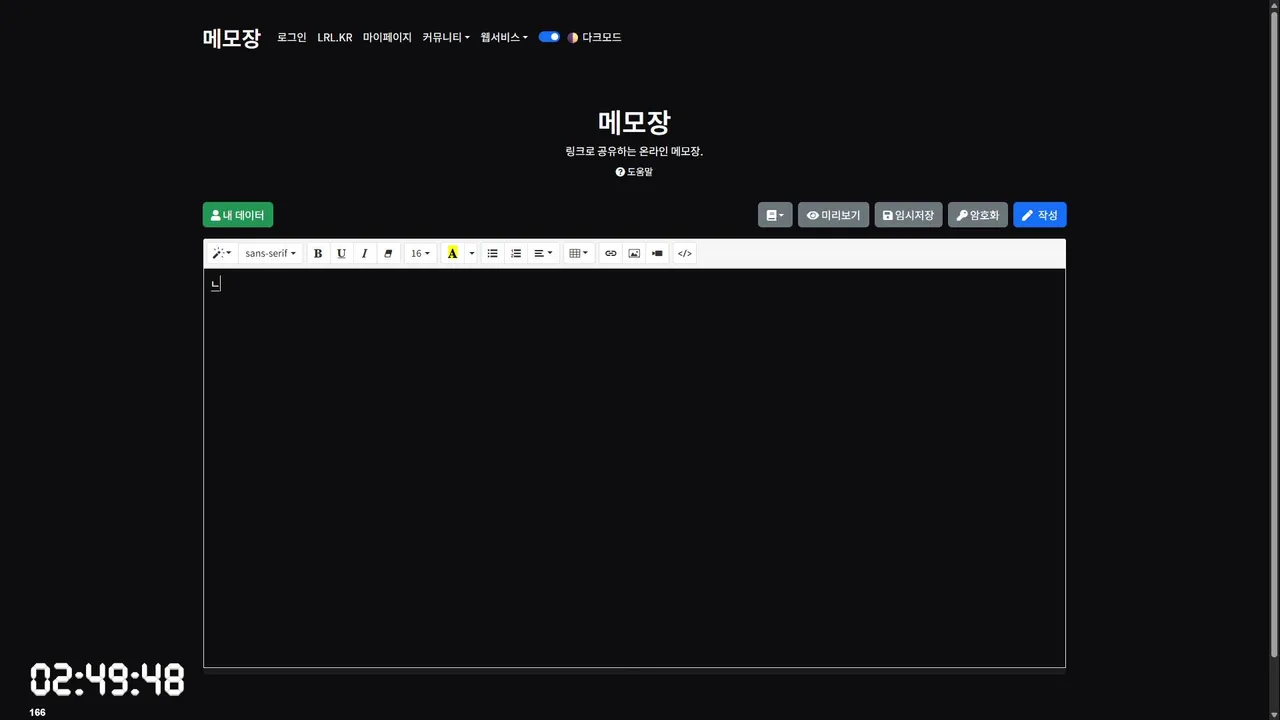This screenshot has width=1280, height=720.
Task: Expand the 웹서비스 dropdown menu
Action: pos(504,37)
